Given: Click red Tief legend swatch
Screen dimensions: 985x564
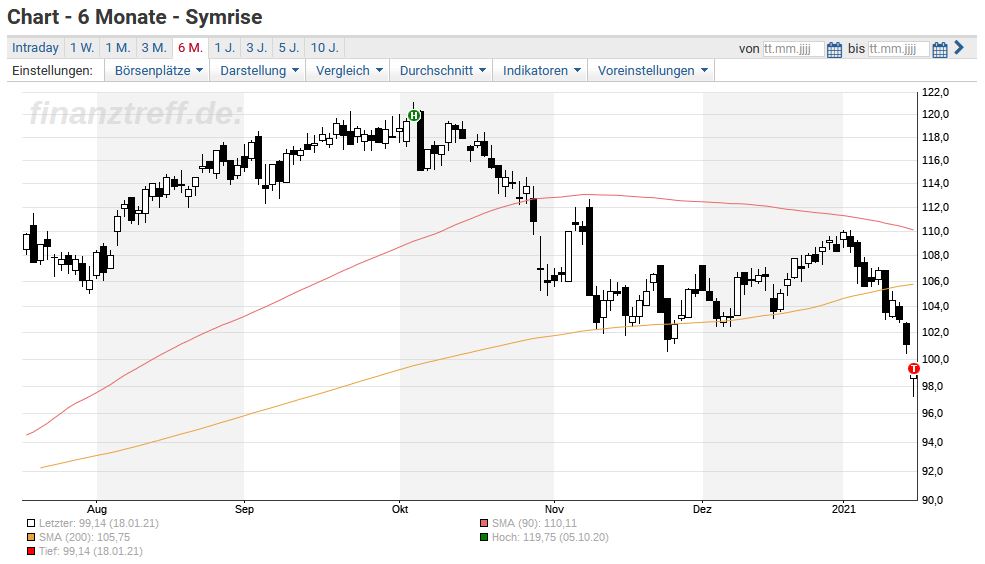Looking at the screenshot, I should (x=31, y=551).
